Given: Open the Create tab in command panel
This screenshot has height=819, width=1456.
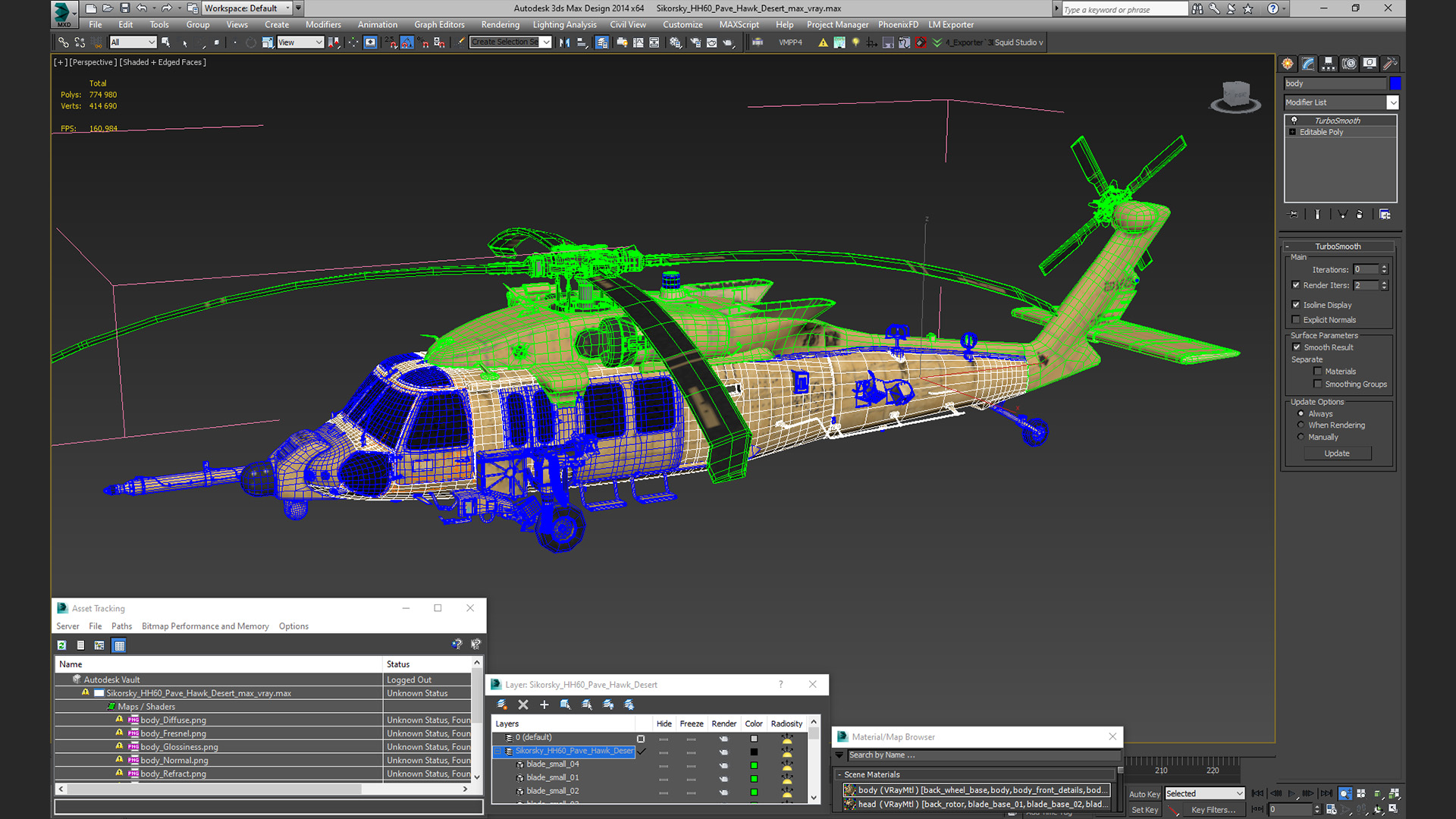Looking at the screenshot, I should pyautogui.click(x=1288, y=64).
